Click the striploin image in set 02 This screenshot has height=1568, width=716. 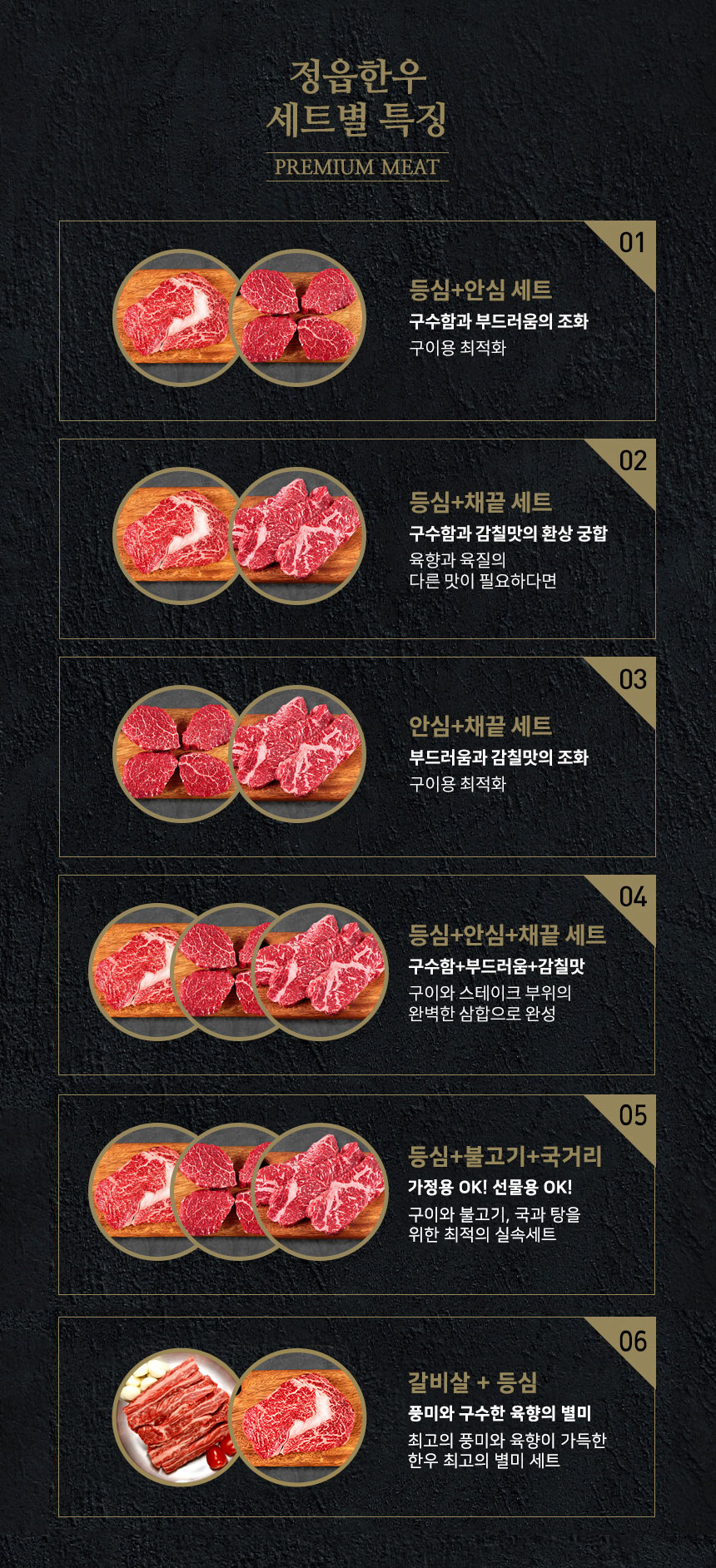point(298,536)
